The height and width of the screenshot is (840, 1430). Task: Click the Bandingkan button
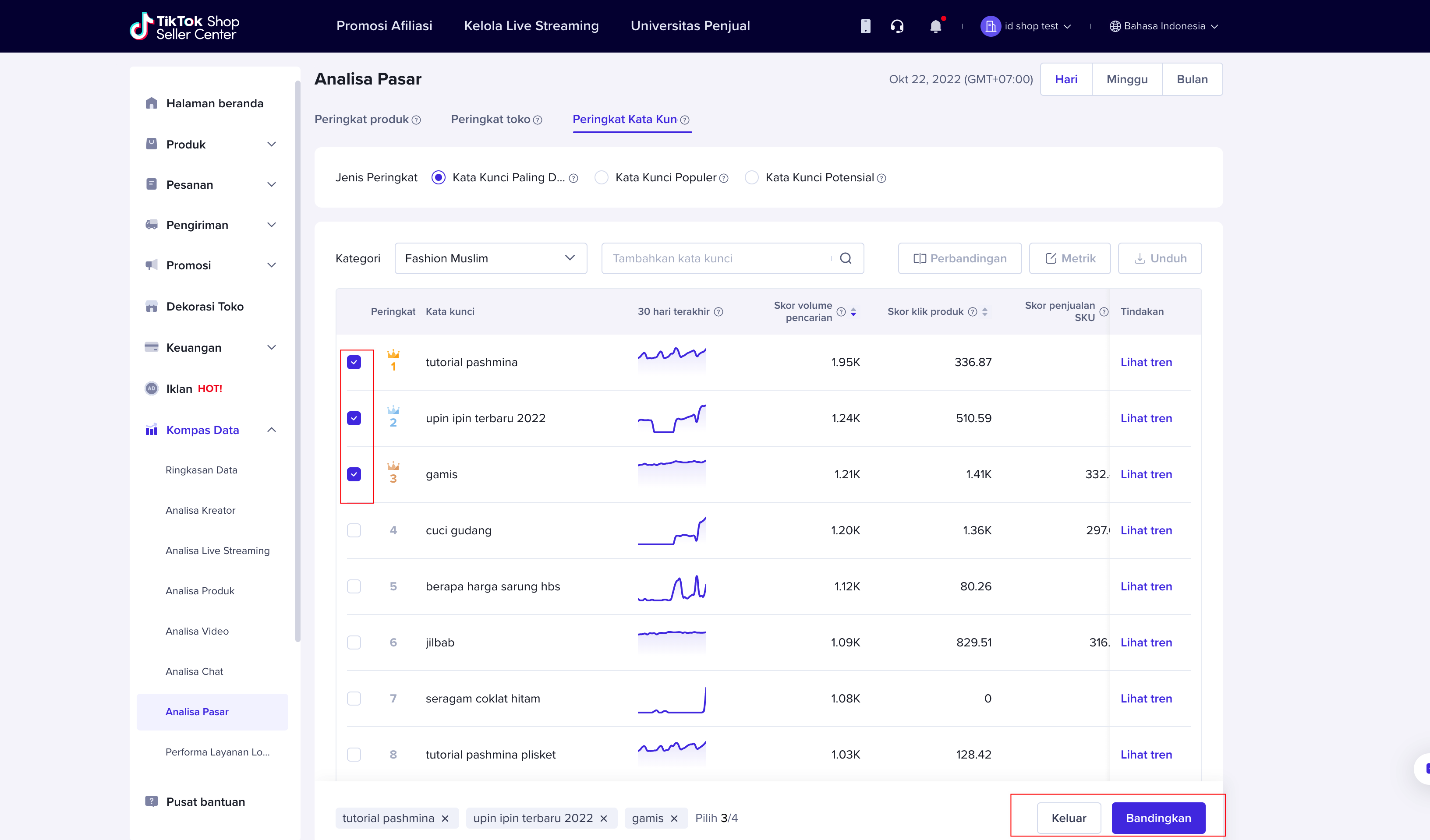pos(1158,819)
